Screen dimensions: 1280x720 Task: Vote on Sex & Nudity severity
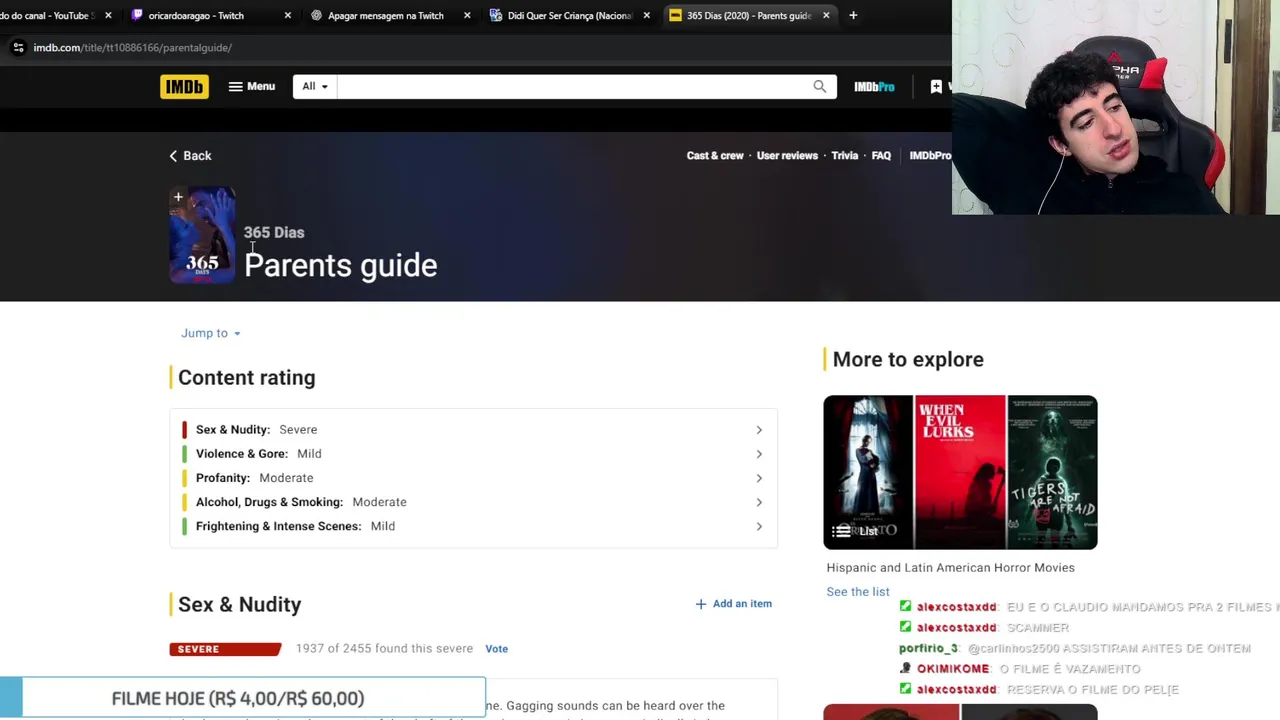496,649
